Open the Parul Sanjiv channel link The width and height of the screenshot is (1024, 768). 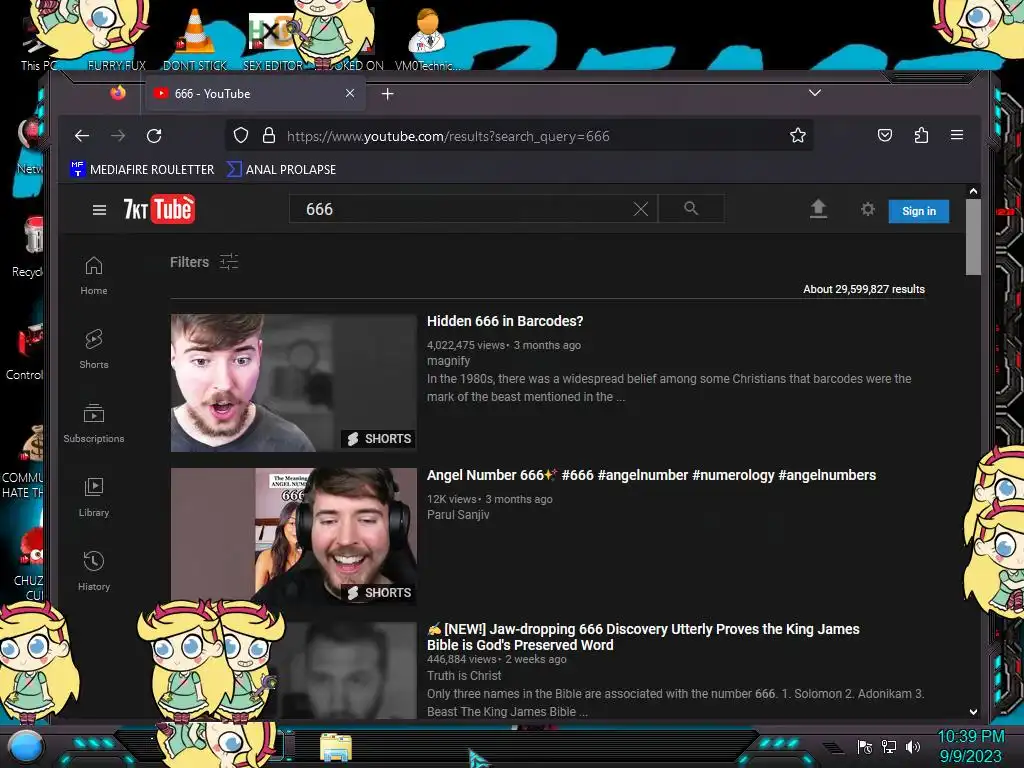point(458,515)
